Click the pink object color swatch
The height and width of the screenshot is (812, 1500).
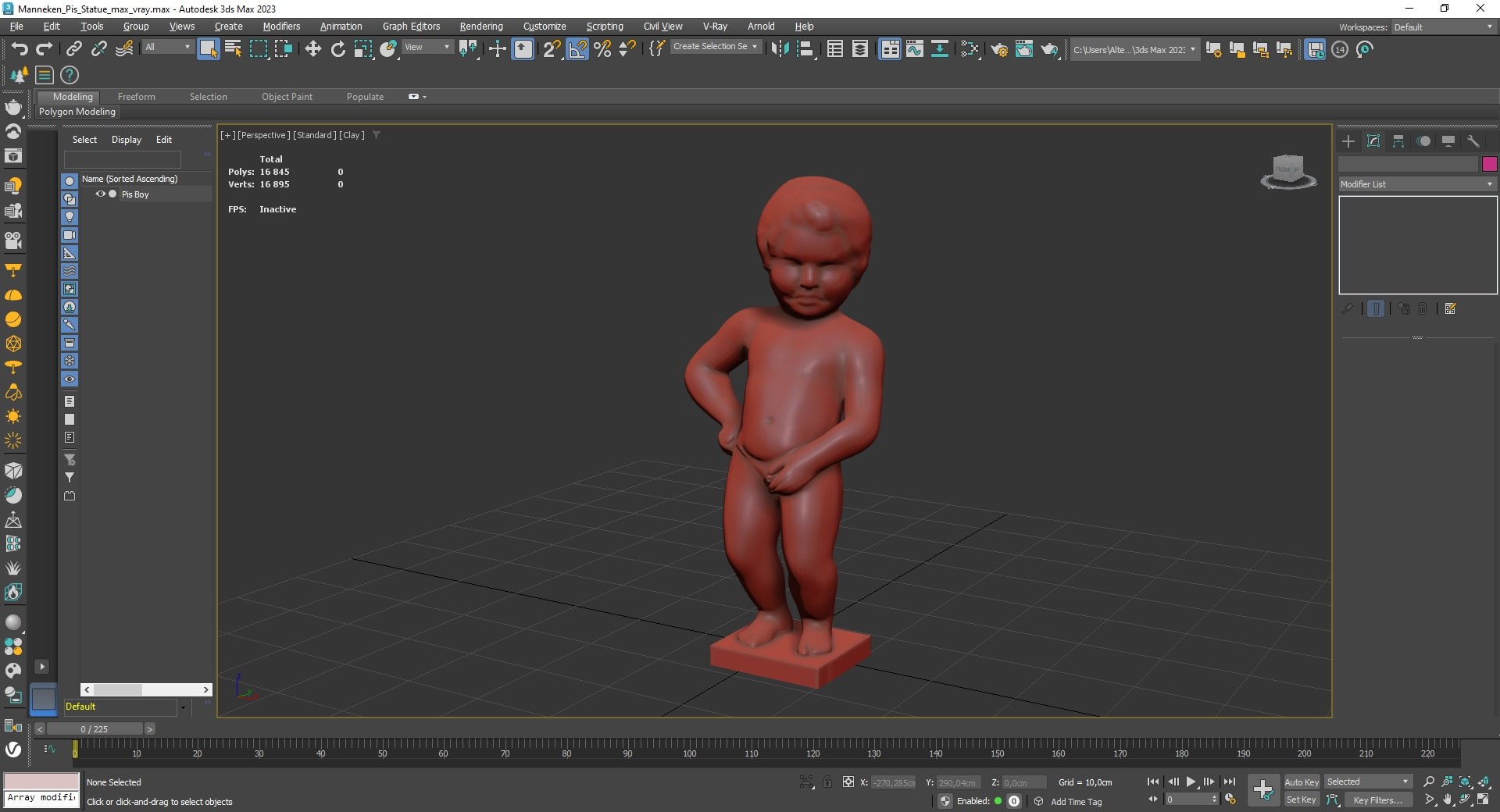point(1489,164)
